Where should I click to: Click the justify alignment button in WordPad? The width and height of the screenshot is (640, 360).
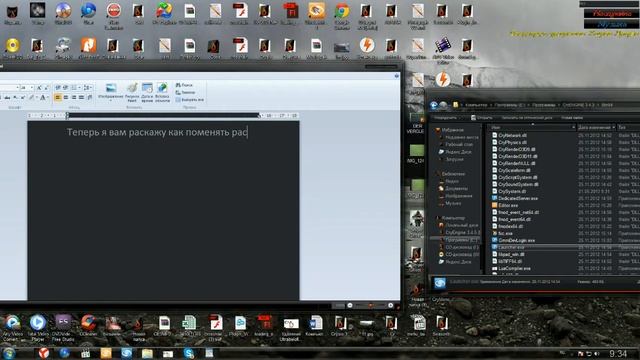pos(81,97)
